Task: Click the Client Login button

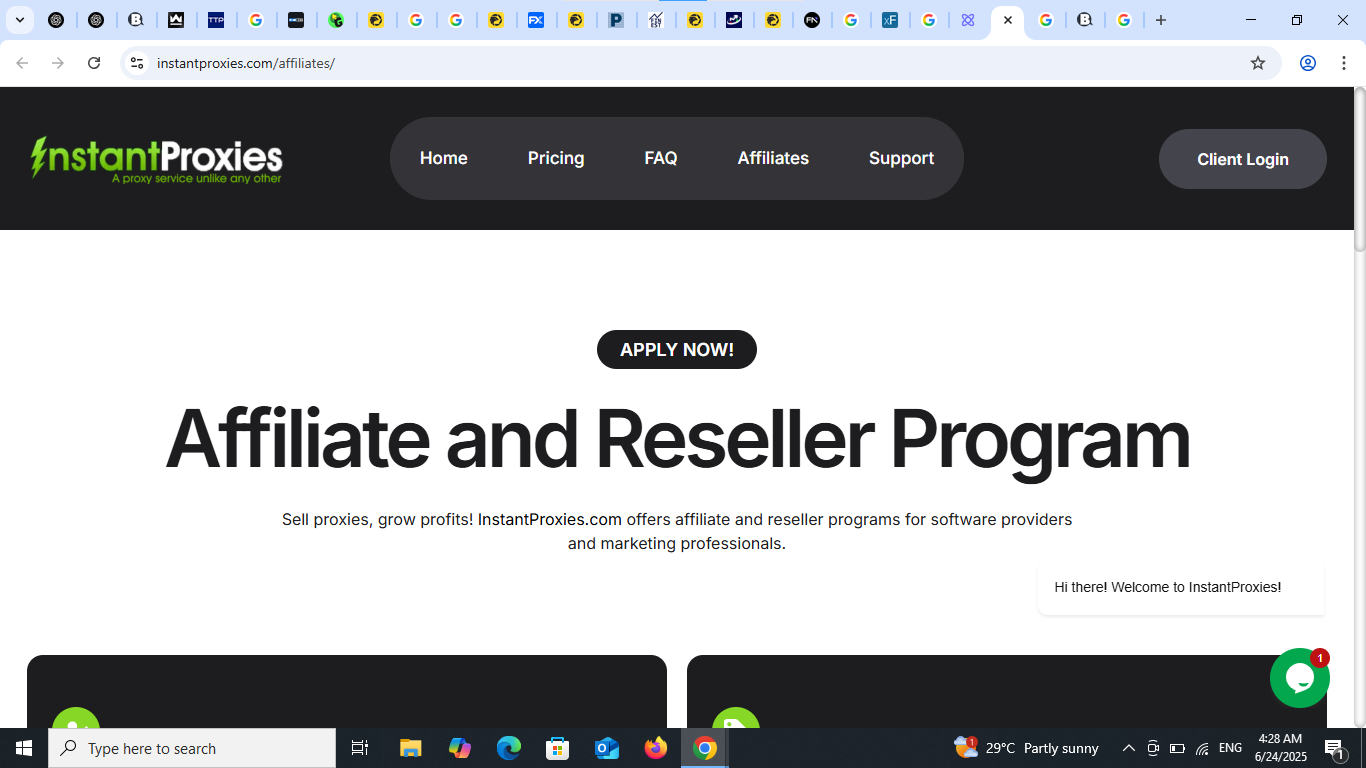Action: click(1243, 159)
